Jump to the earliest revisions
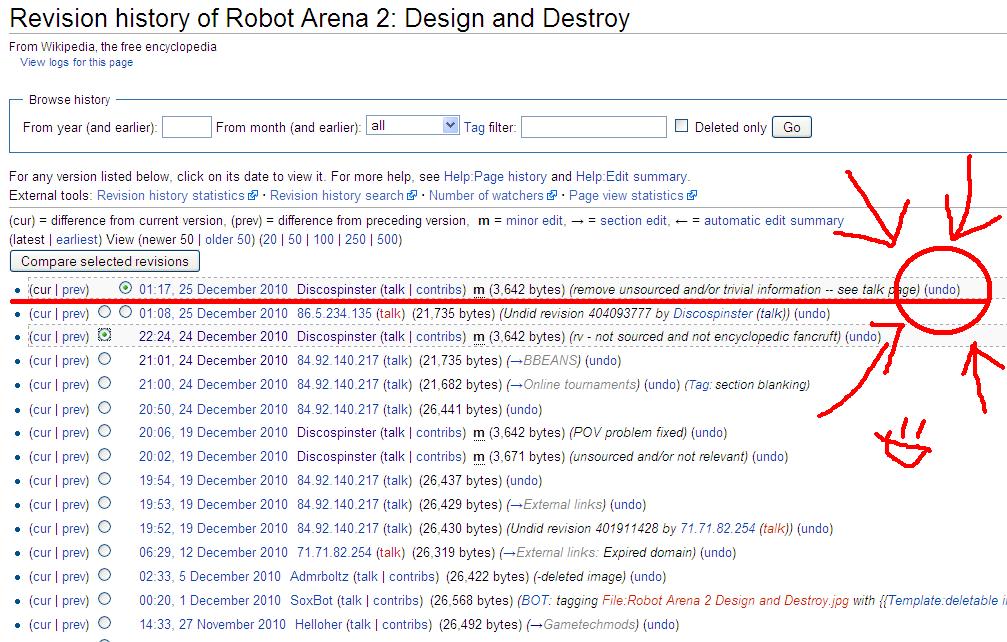1007x642 pixels. tap(78, 239)
